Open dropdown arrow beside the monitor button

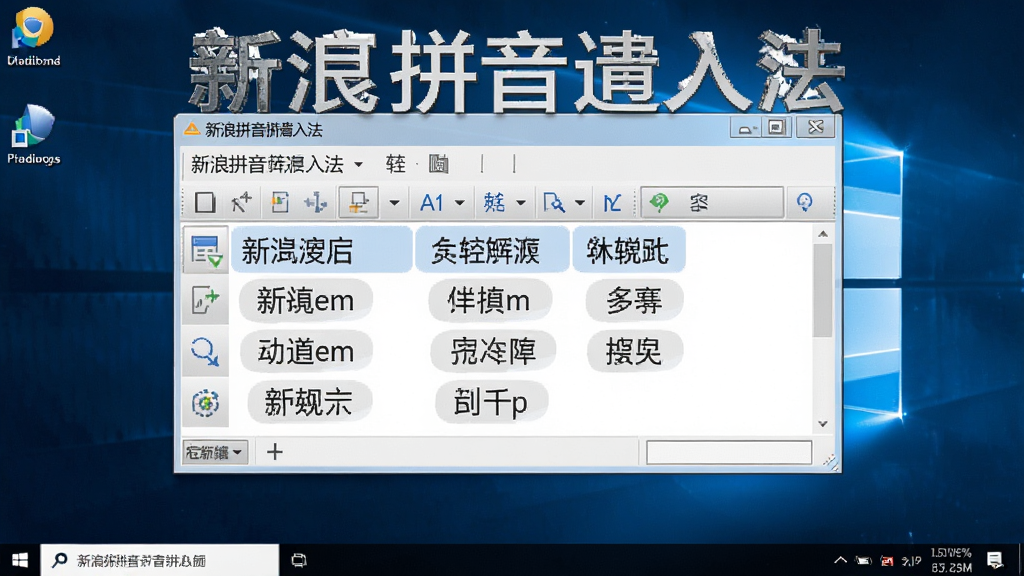[394, 202]
